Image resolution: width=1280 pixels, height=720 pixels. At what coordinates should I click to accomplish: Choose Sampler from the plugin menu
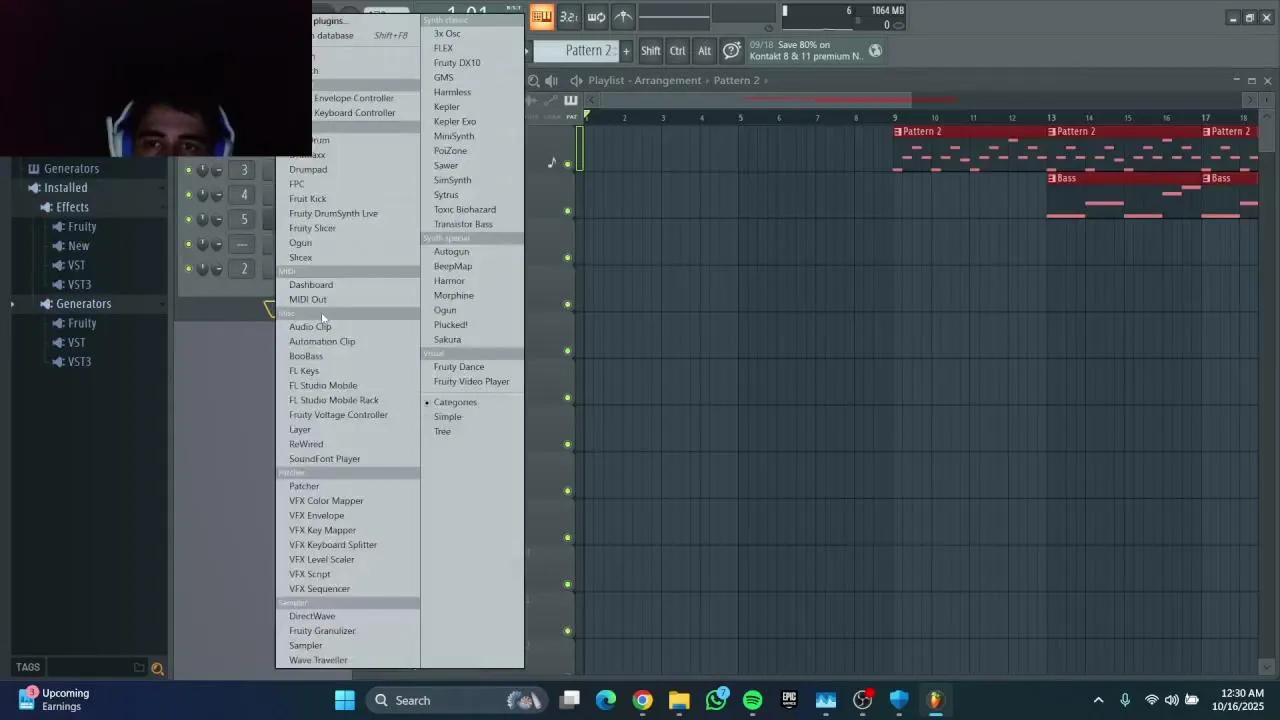[x=306, y=646]
